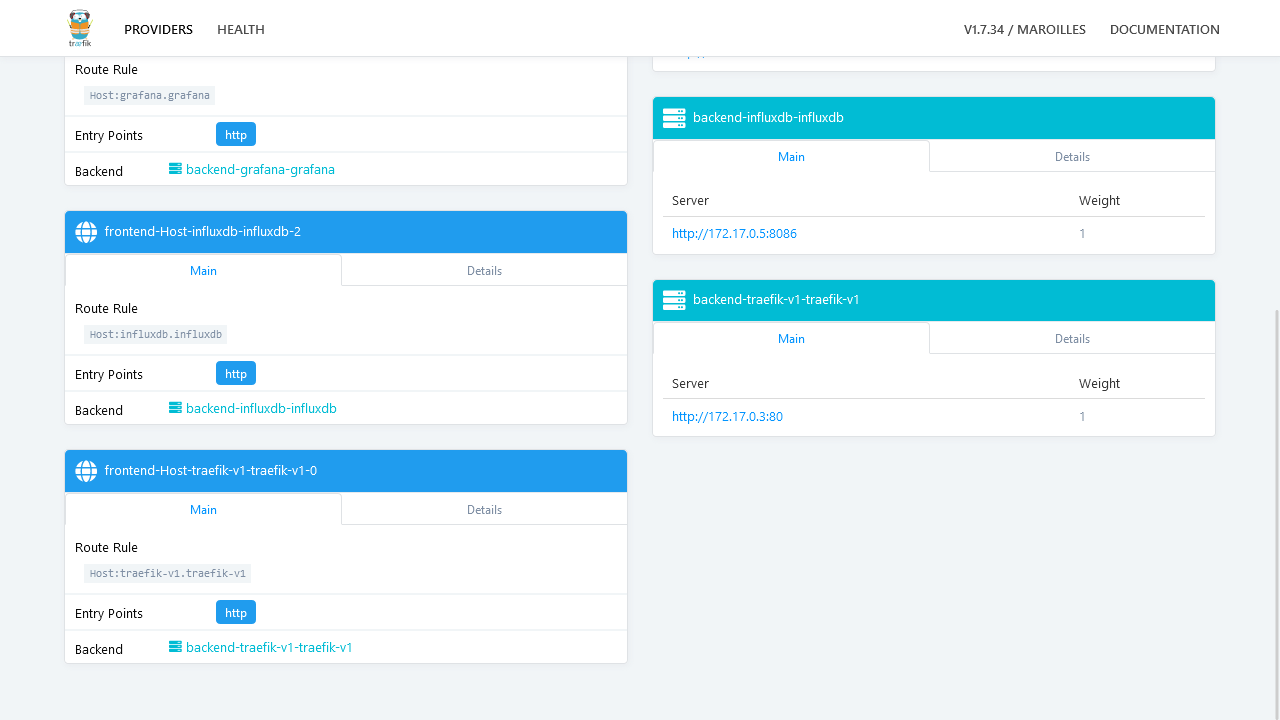Click server icon in backend-influxdb-influxdb header

(x=674, y=118)
